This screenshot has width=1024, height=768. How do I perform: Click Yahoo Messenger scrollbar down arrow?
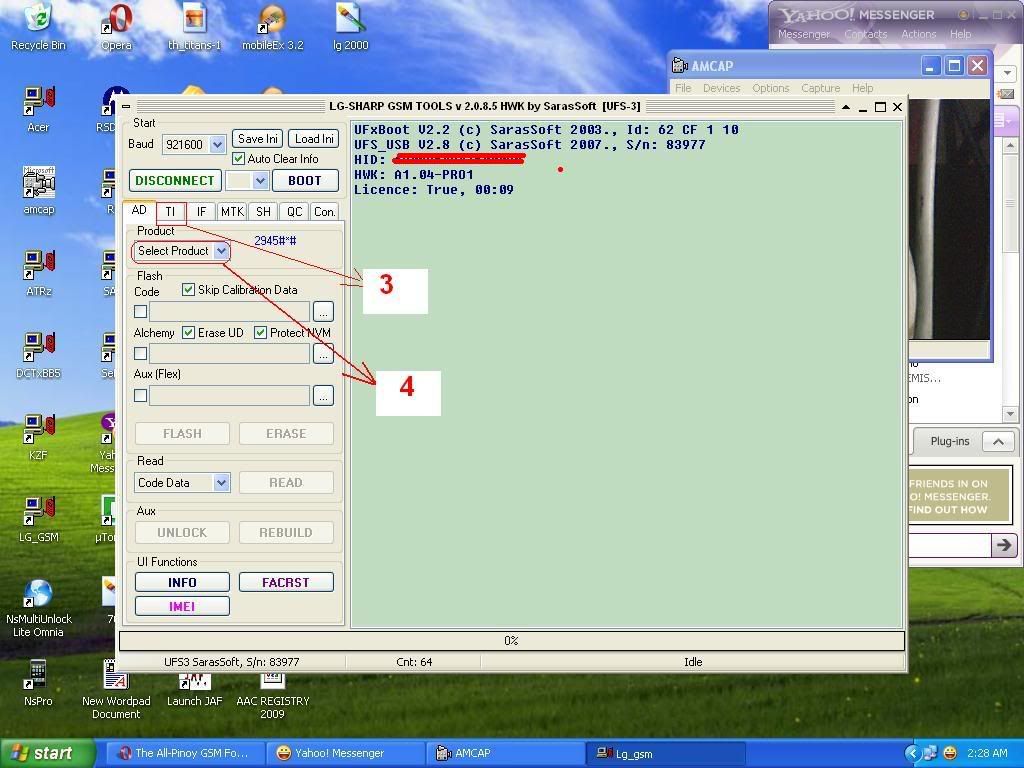1010,414
